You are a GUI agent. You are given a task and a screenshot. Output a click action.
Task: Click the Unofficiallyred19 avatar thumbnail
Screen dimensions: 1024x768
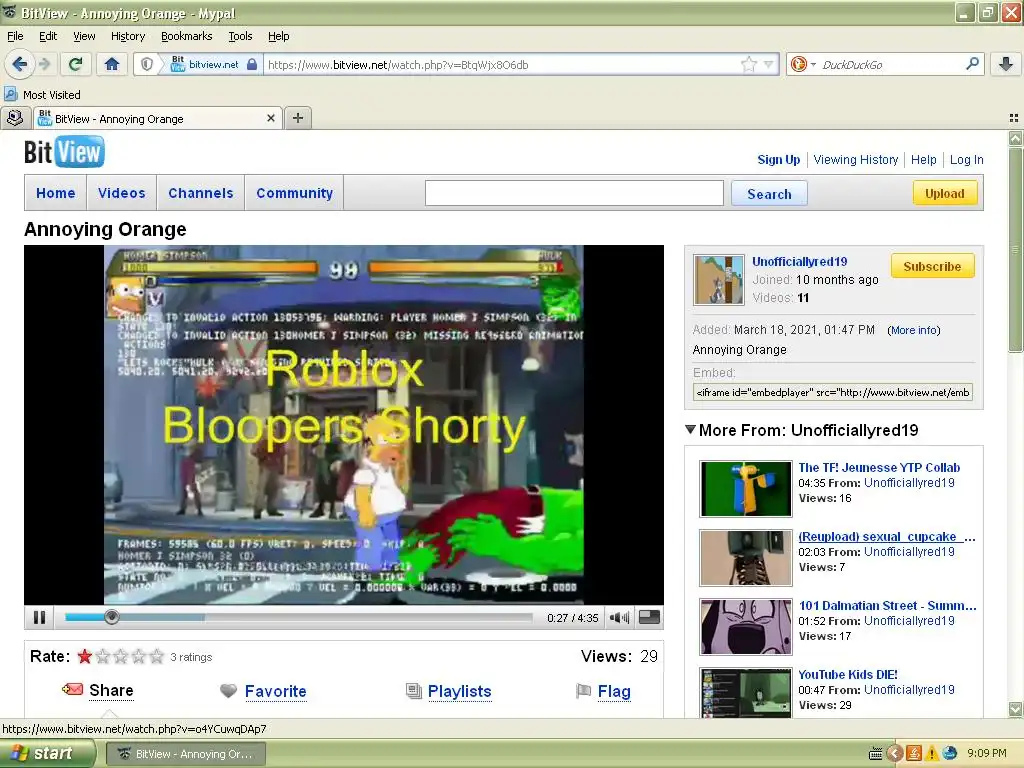(718, 280)
